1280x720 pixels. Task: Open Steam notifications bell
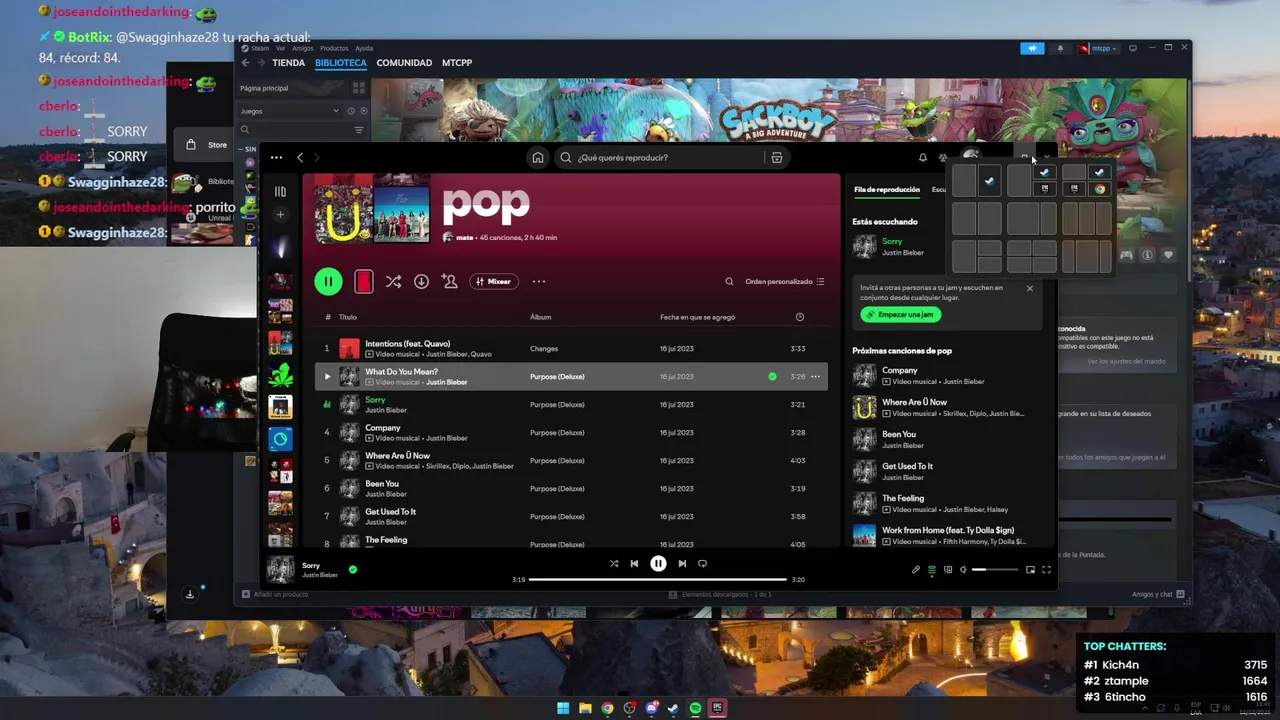(x=1060, y=48)
